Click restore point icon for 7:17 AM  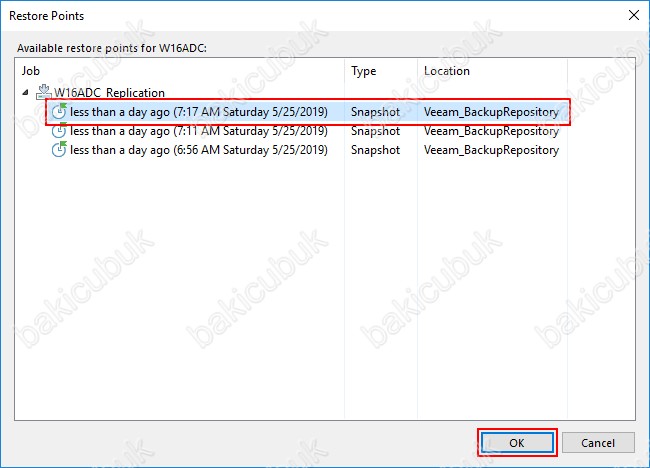pos(59,112)
